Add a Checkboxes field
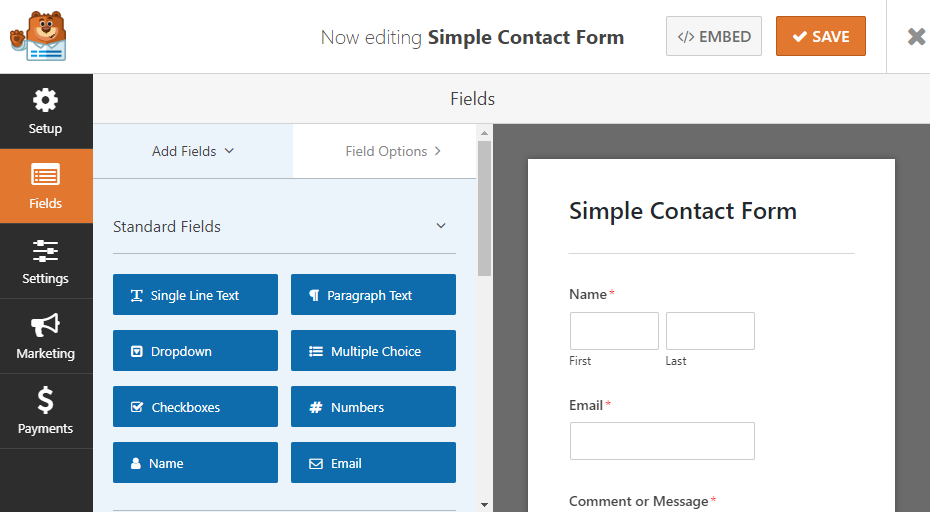Image resolution: width=930 pixels, height=512 pixels. (195, 406)
